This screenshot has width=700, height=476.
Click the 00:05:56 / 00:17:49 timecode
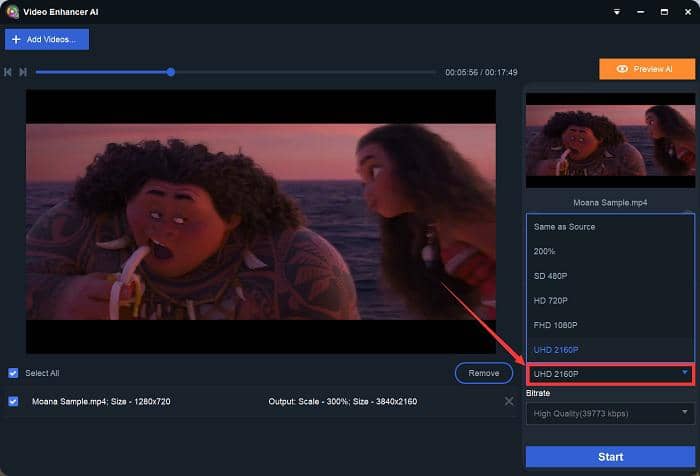pos(481,72)
